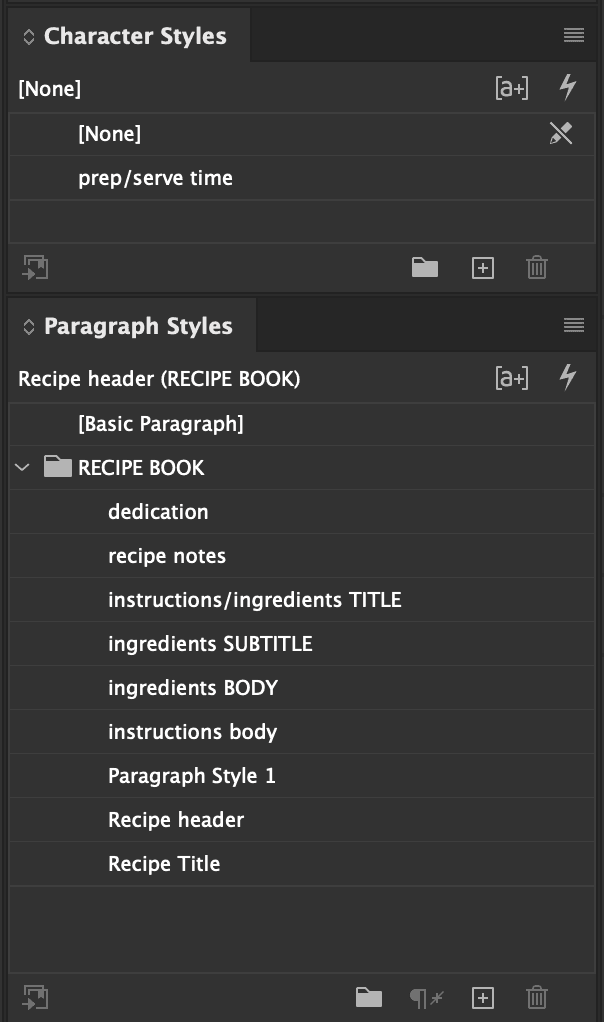The image size is (604, 1022).
Task: Select the dedication paragraph style
Action: [x=158, y=512]
